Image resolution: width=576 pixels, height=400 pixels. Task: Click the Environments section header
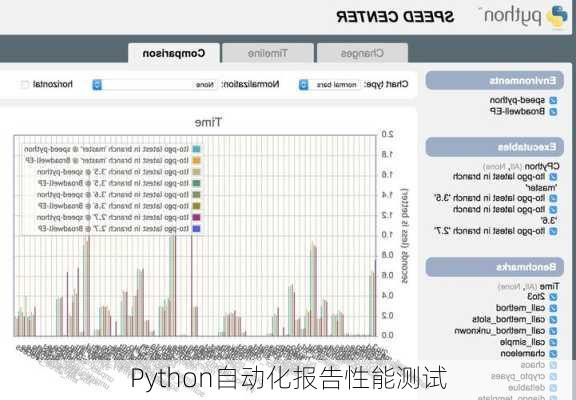point(494,80)
